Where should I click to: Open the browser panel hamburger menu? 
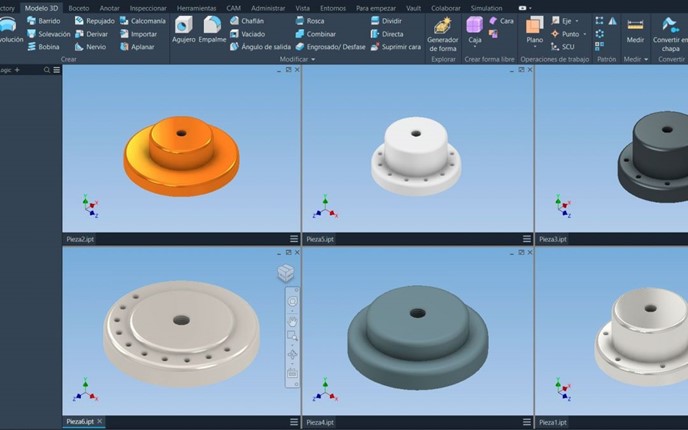(57, 70)
